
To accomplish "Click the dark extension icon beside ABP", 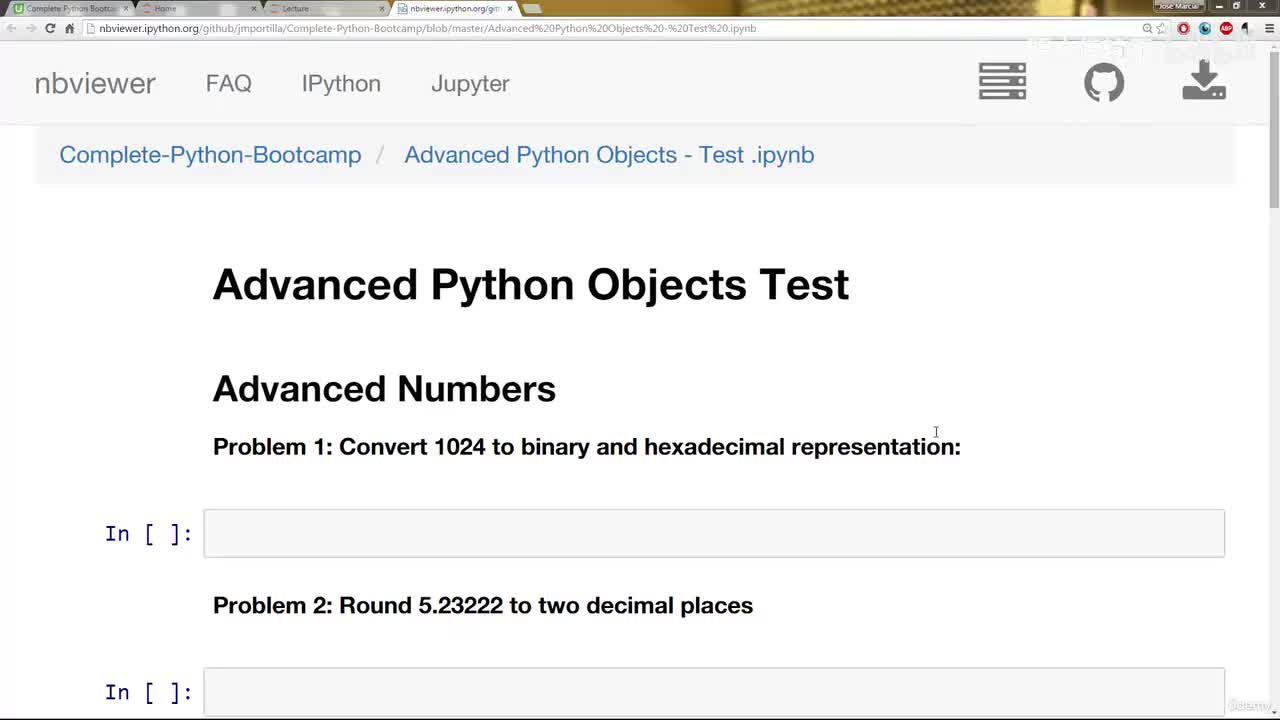I will tap(1246, 28).
